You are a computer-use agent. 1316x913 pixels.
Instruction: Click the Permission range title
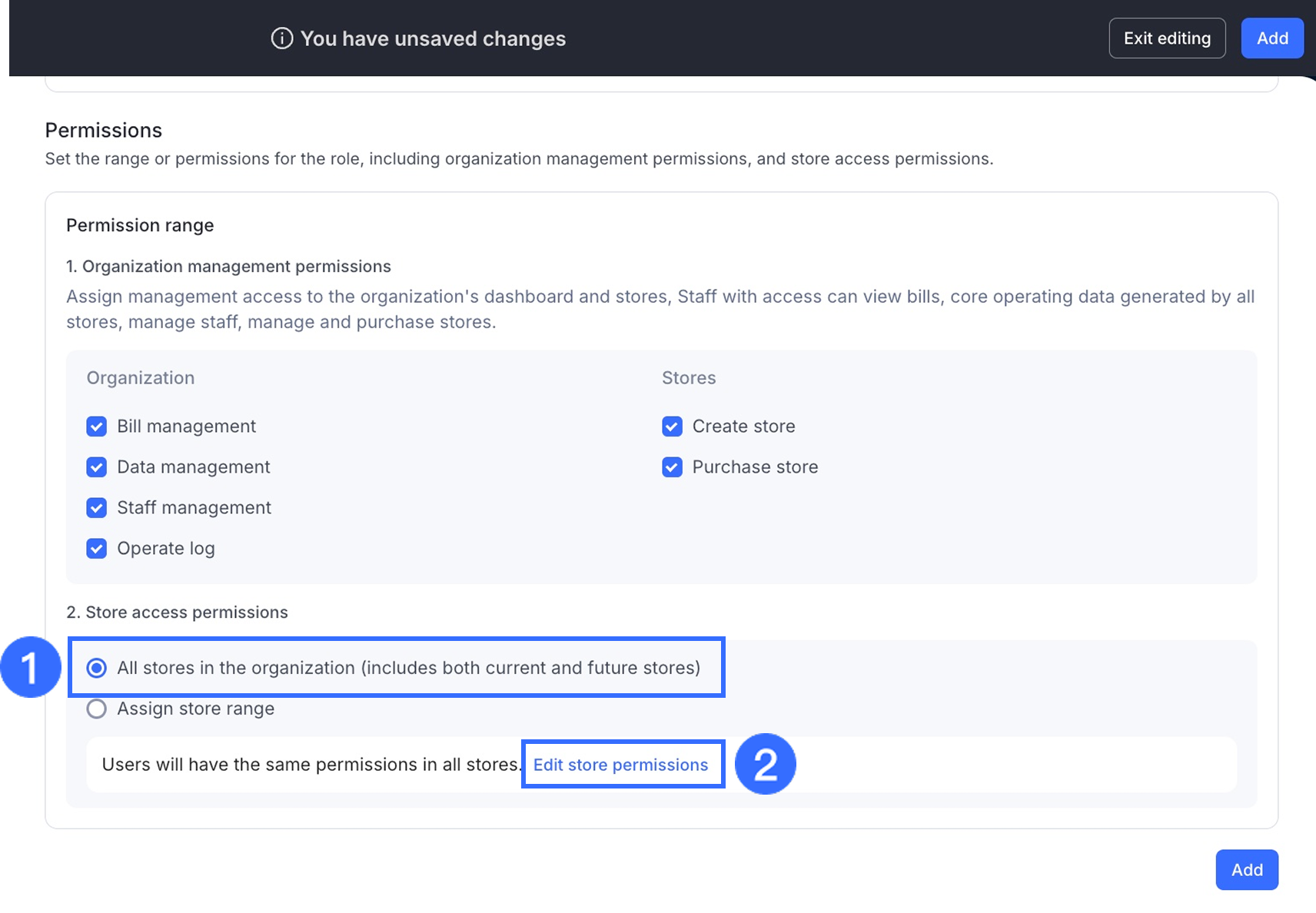140,225
